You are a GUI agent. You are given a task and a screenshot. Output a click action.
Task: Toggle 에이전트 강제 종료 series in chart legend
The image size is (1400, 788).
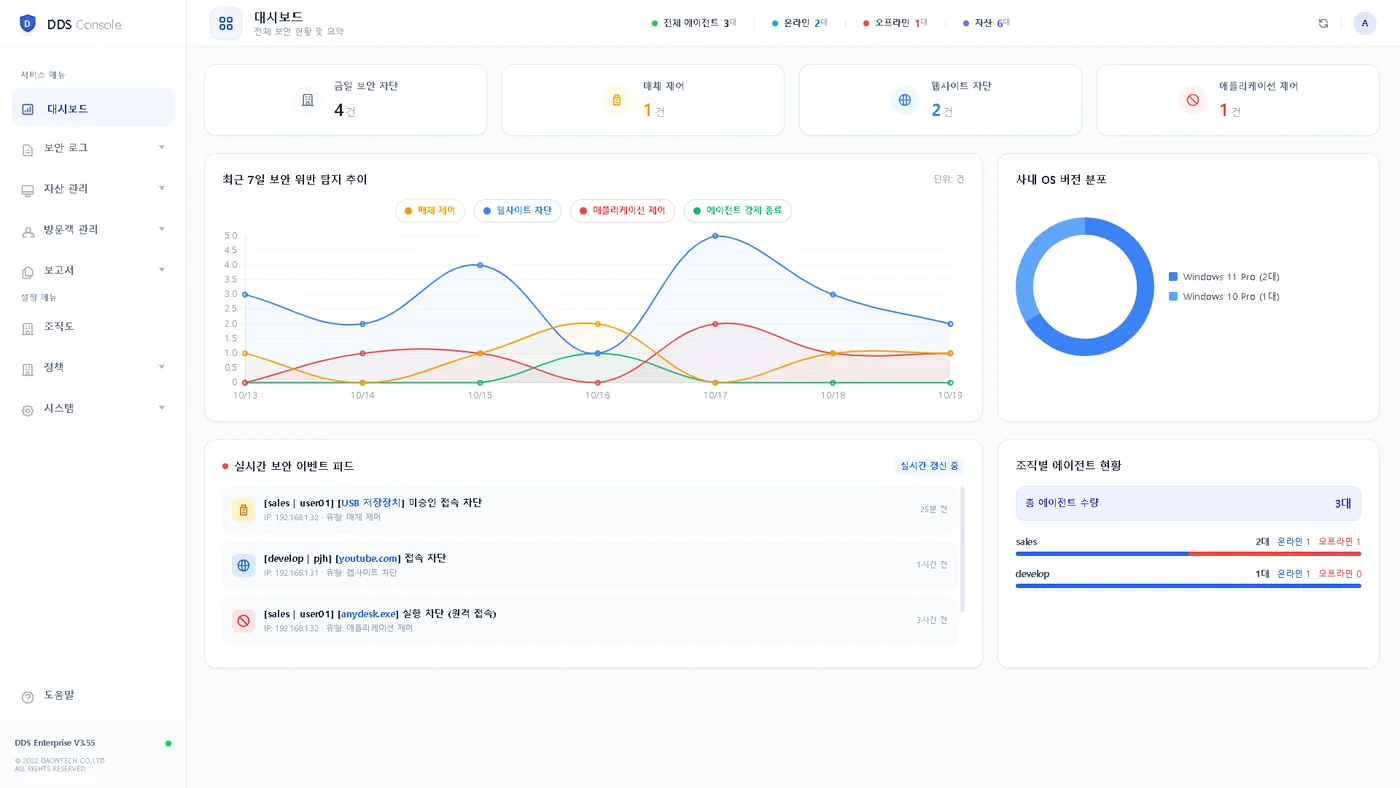tap(738, 211)
